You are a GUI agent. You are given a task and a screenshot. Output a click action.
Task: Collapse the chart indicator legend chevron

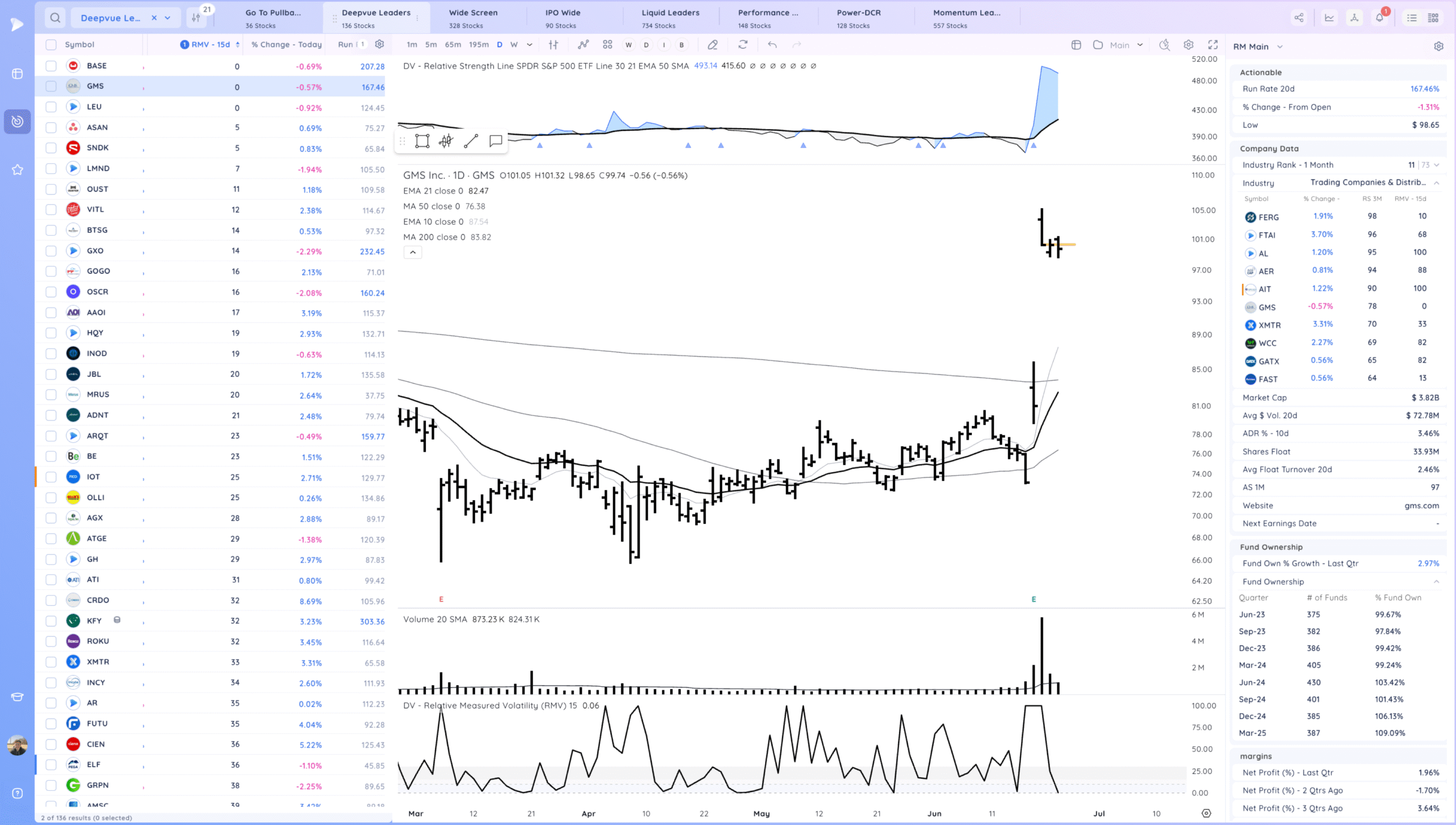coord(413,252)
